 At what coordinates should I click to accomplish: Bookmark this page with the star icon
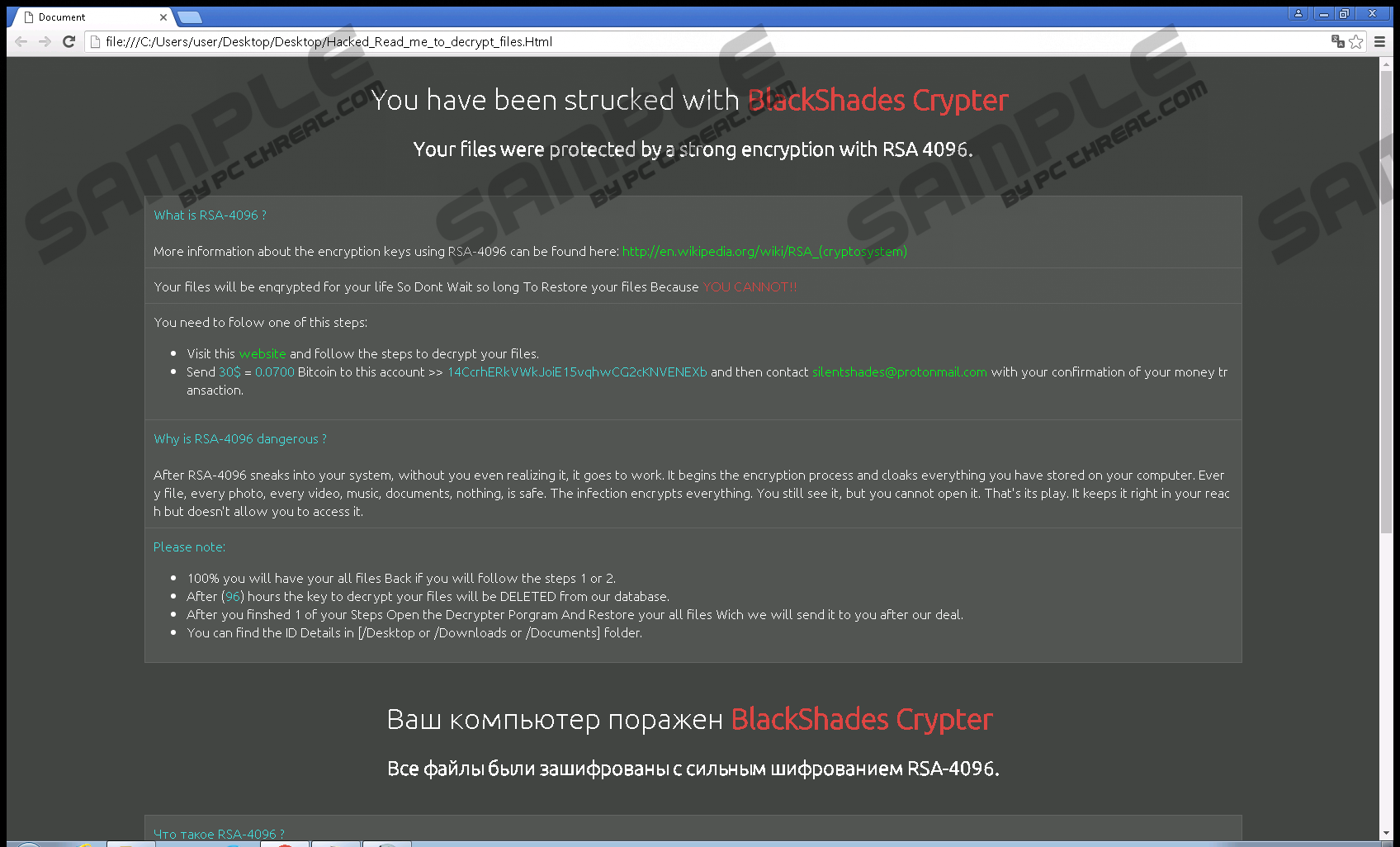point(1356,42)
